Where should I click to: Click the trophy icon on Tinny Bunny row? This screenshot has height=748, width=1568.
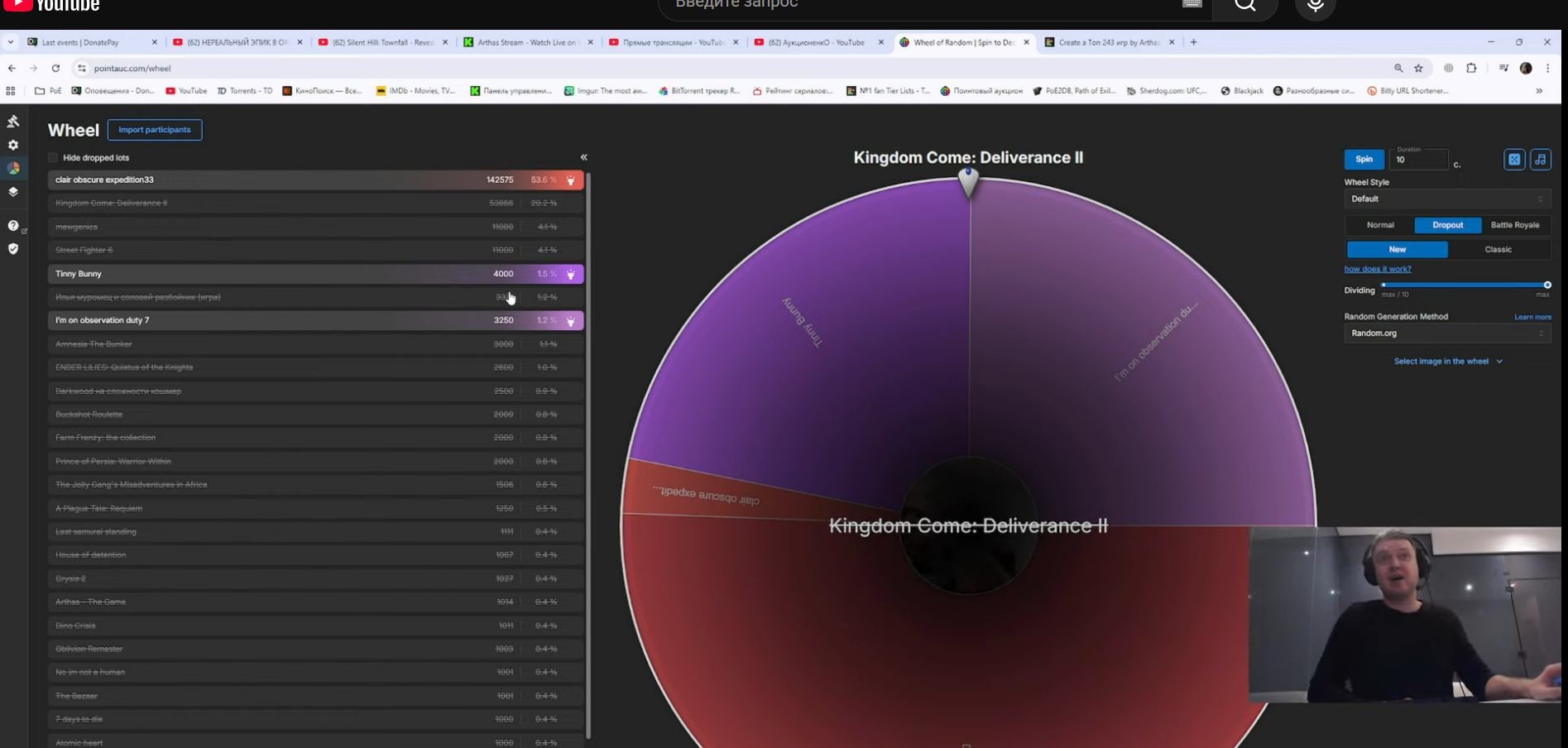point(570,274)
